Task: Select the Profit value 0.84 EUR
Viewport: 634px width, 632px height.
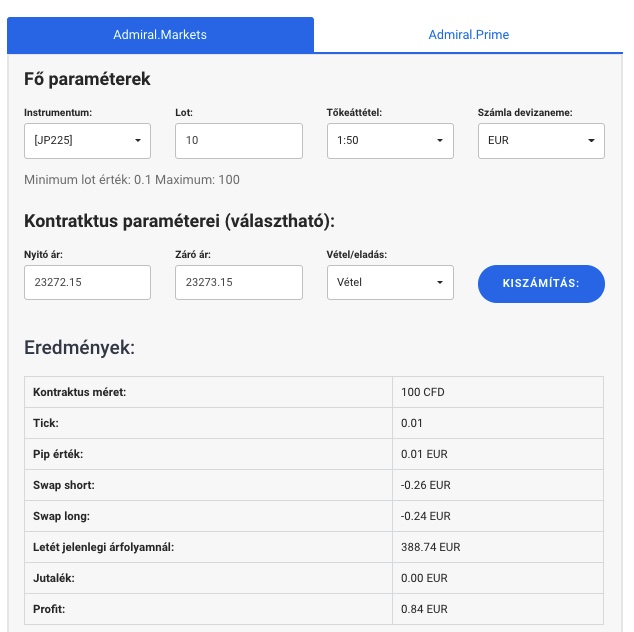Action: click(424, 609)
